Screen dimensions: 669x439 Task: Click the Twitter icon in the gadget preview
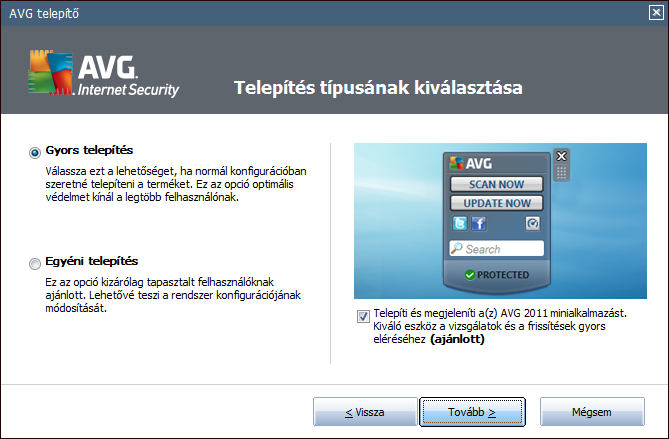coord(460,223)
